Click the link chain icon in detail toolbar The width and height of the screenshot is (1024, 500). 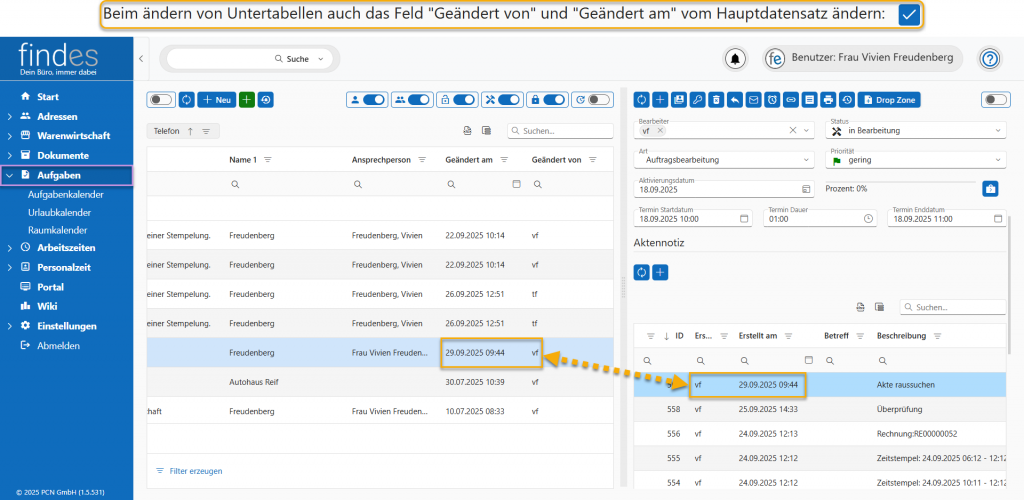pos(790,99)
